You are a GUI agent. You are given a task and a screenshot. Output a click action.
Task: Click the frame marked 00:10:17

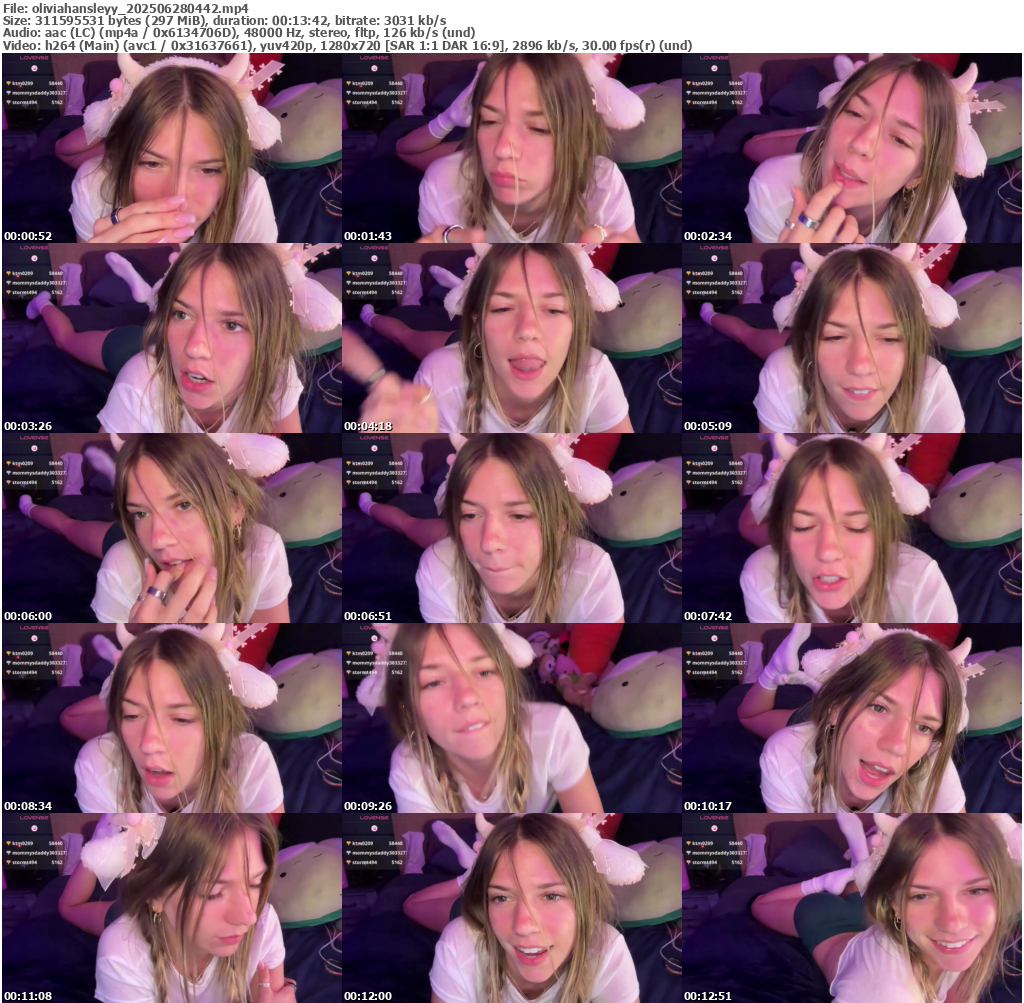tap(851, 718)
